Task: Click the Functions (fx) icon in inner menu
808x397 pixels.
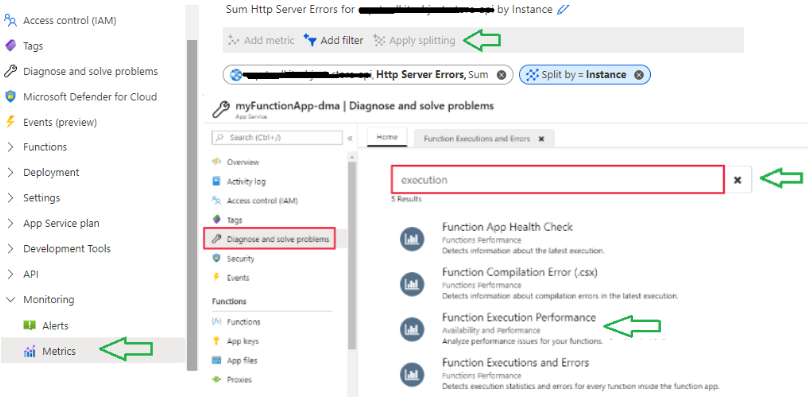Action: coord(216,322)
